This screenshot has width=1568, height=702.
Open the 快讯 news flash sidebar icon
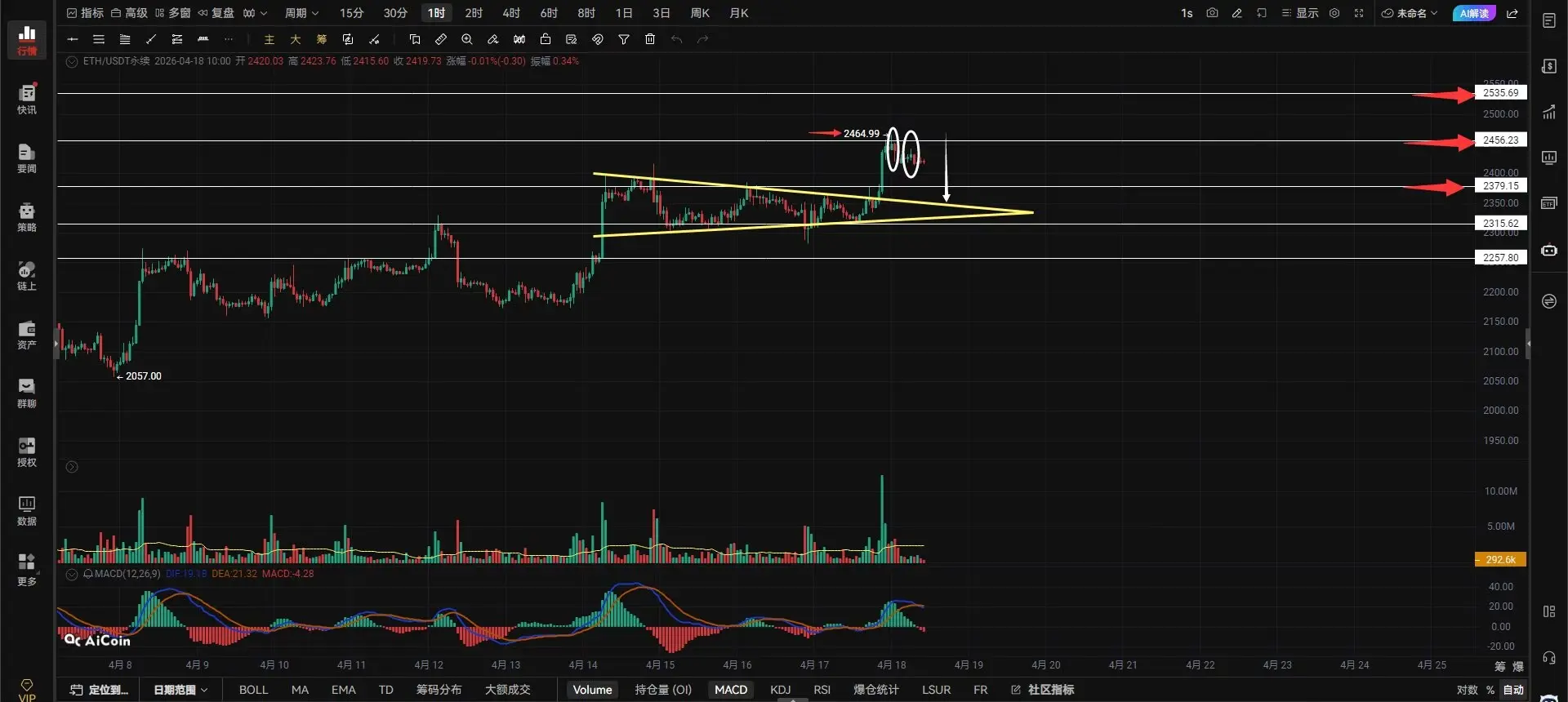[x=27, y=99]
